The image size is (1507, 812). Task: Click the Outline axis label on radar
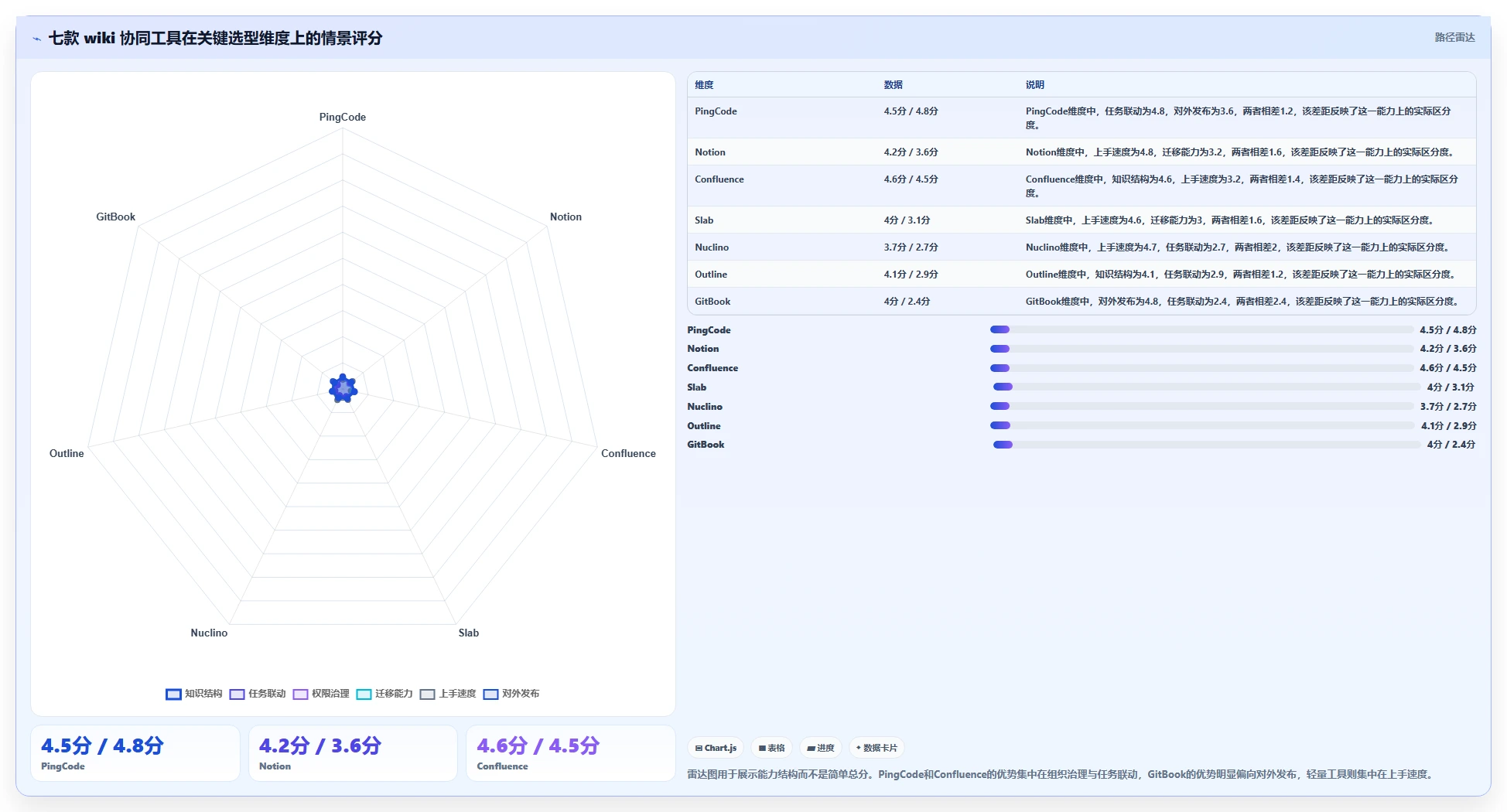67,453
